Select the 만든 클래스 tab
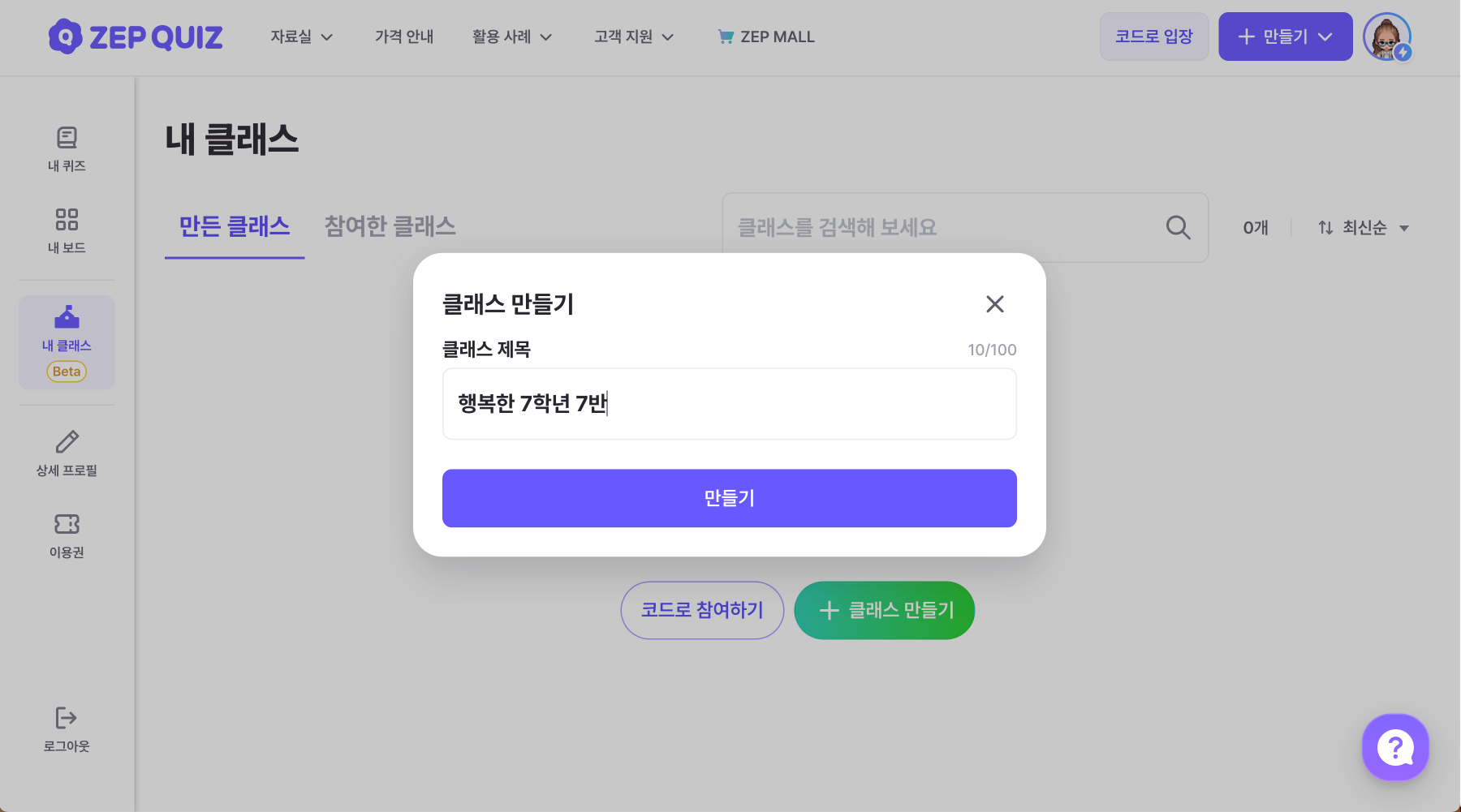 235,226
